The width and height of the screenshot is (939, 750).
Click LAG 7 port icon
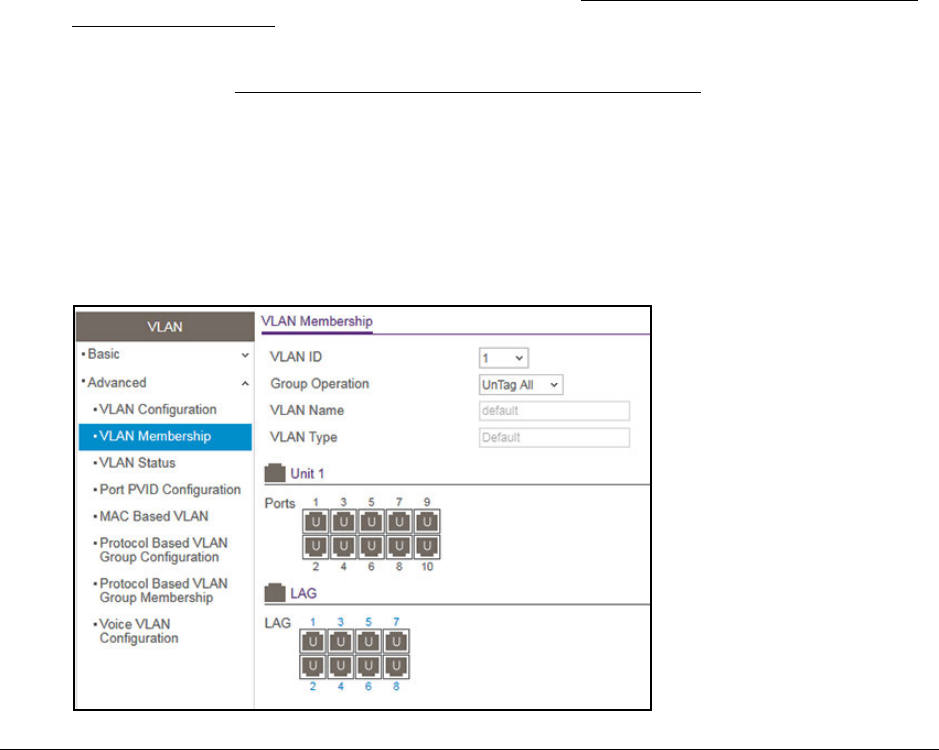(x=396, y=642)
